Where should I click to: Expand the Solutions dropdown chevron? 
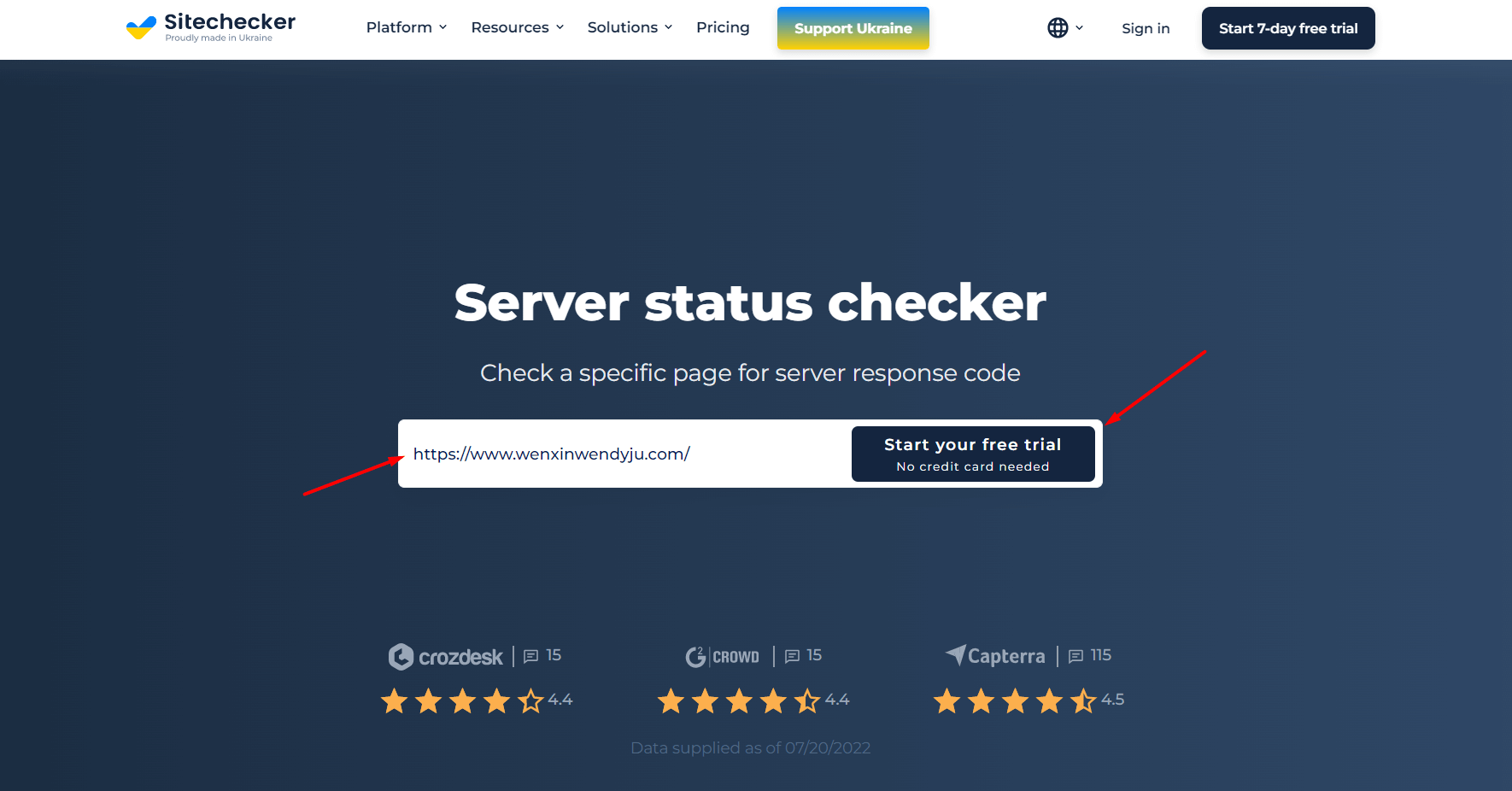click(x=668, y=27)
